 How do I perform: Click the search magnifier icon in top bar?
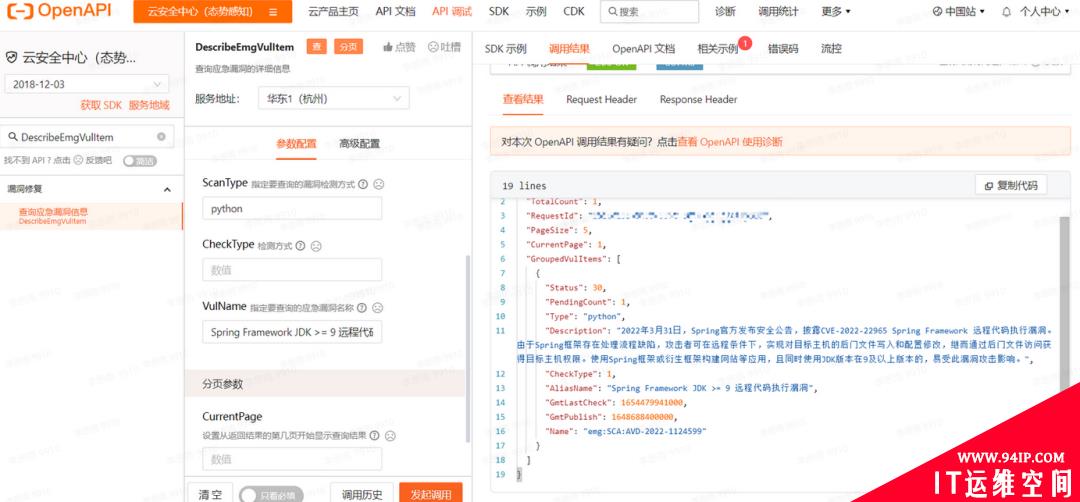[612, 12]
